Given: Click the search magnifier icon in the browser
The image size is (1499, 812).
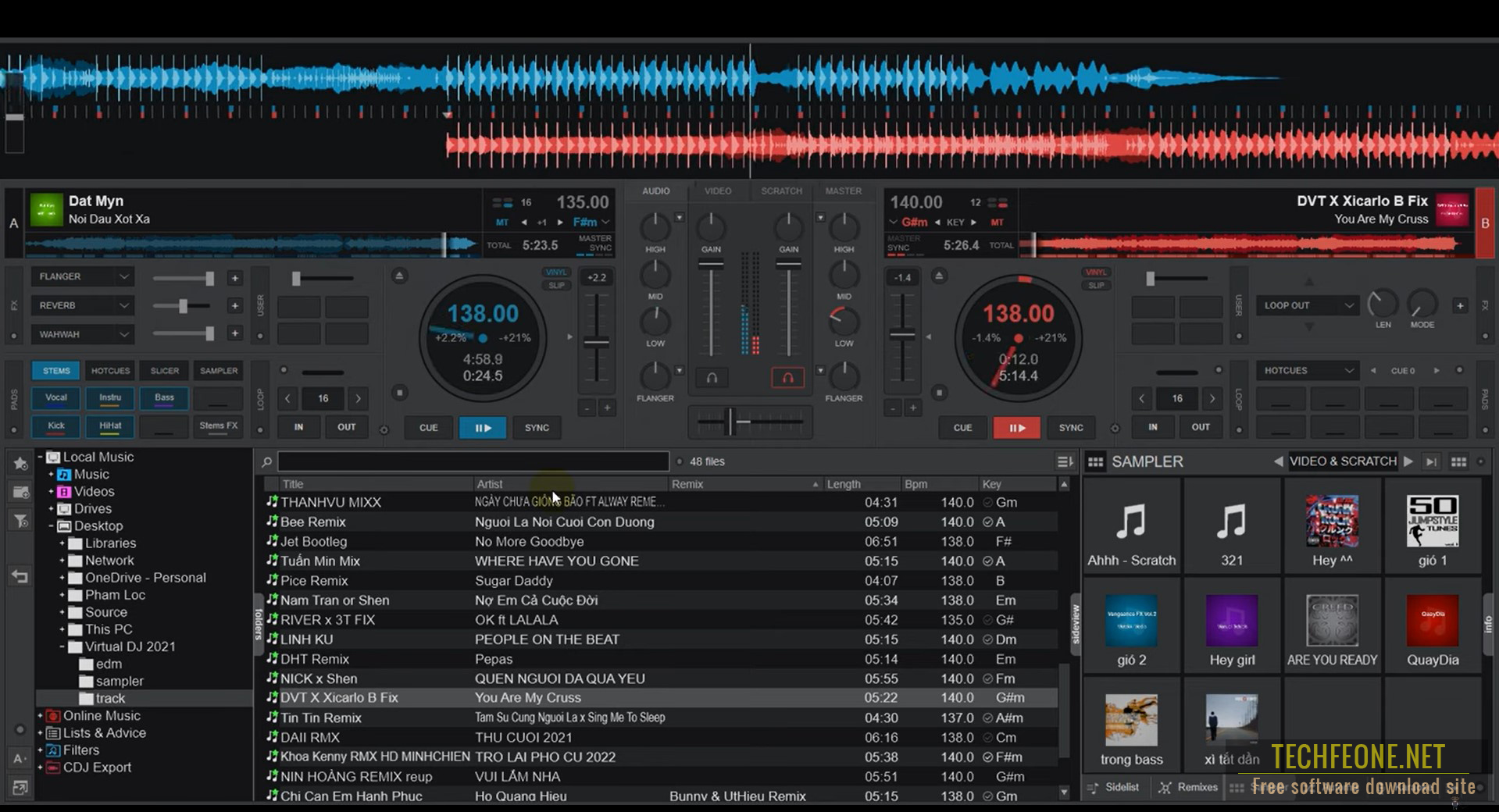Looking at the screenshot, I should coord(266,461).
